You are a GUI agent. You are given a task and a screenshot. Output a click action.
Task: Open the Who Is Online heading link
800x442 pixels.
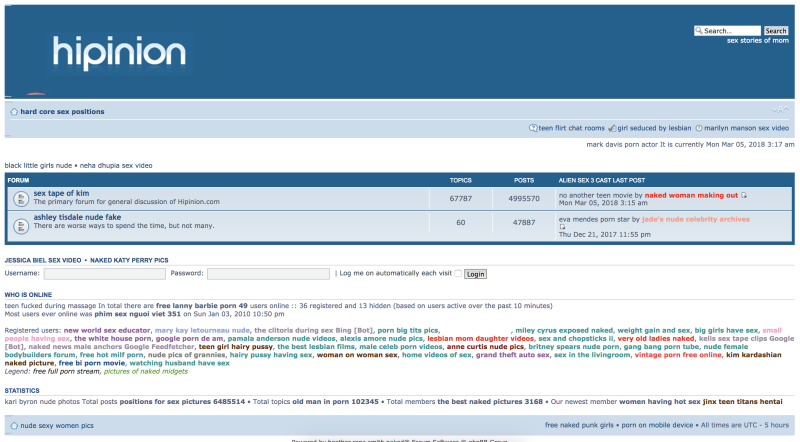(x=30, y=295)
